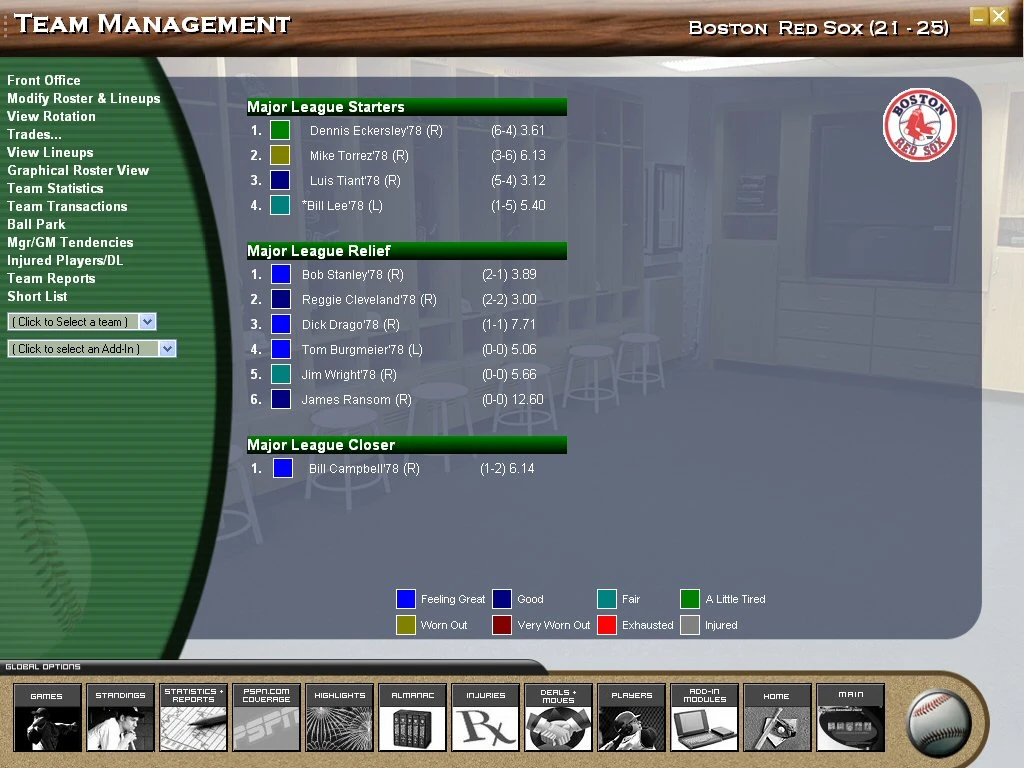This screenshot has width=1024, height=768.
Task: Select reliever James Ransom
Action: point(357,400)
